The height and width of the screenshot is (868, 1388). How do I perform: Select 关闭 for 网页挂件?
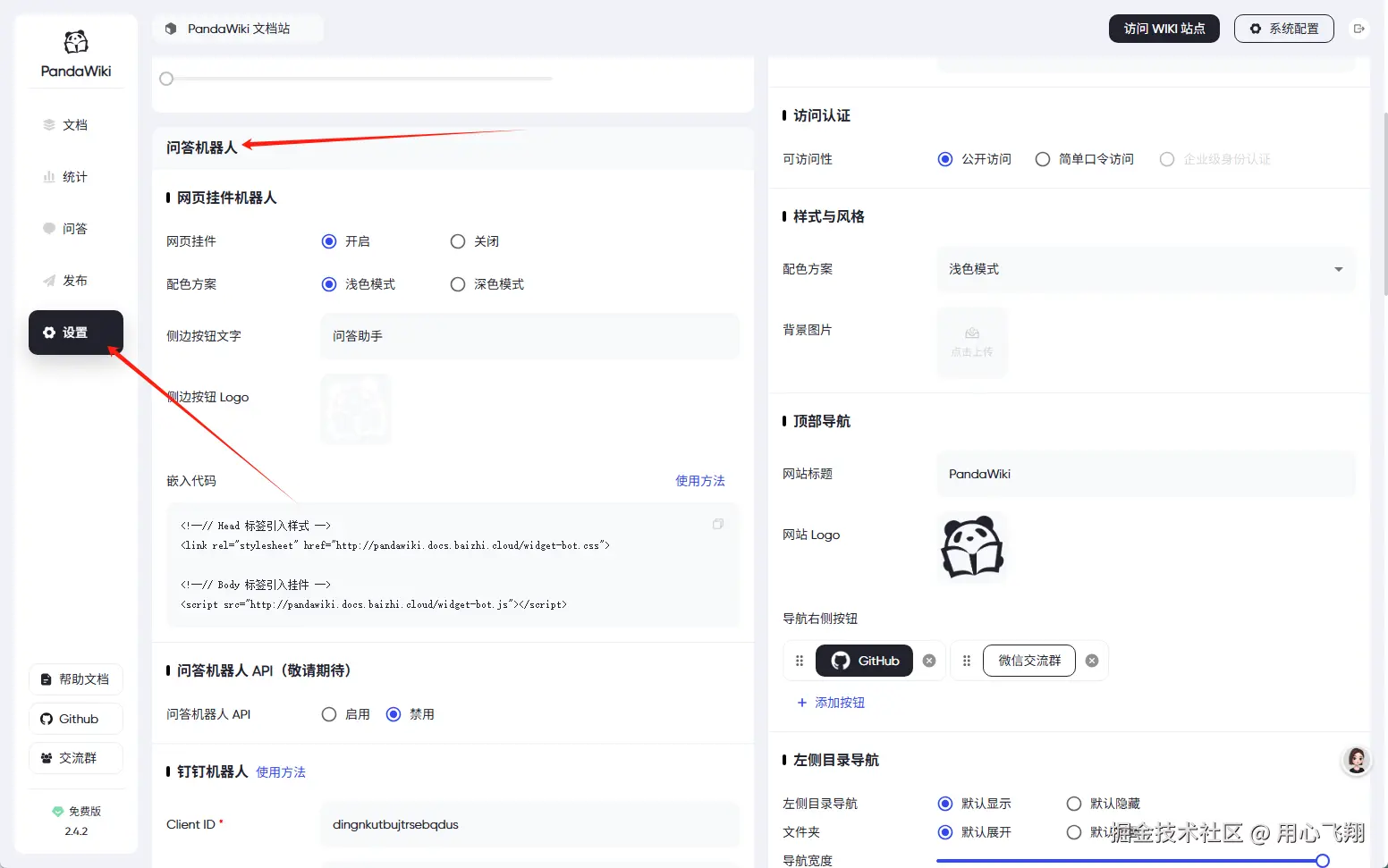tap(458, 241)
